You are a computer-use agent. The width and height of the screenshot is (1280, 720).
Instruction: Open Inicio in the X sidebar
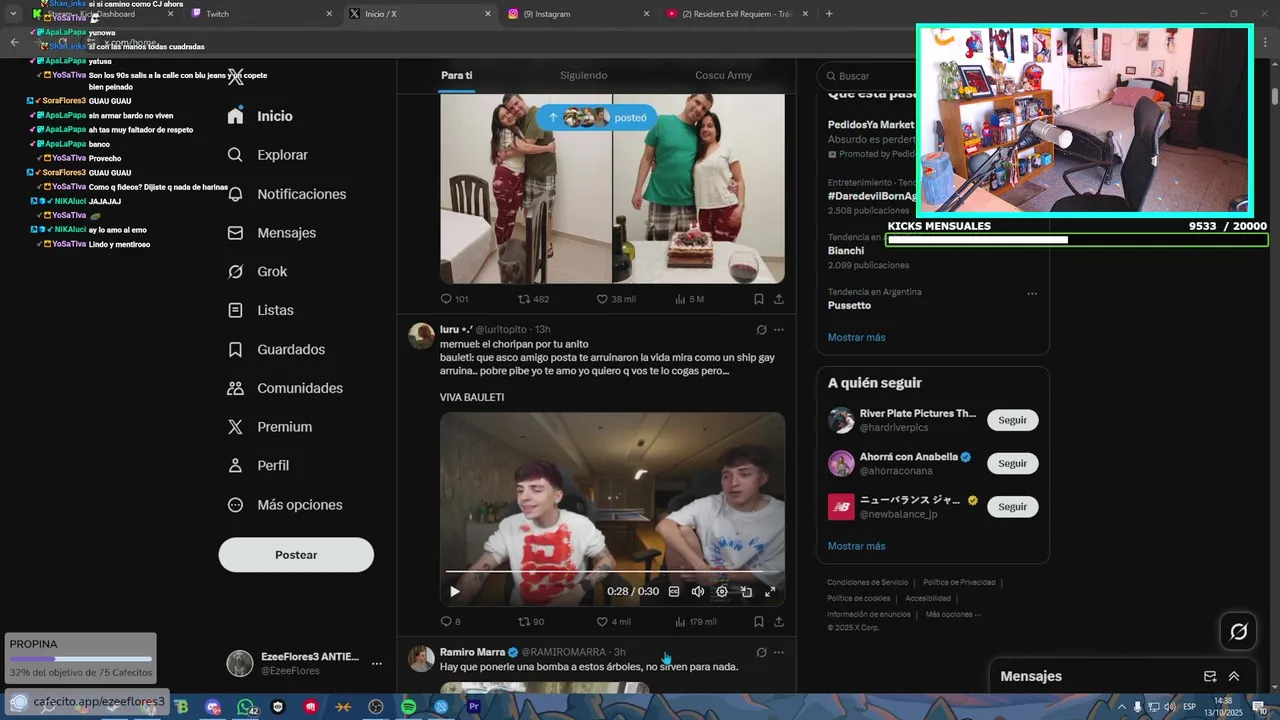pyautogui.click(x=260, y=116)
